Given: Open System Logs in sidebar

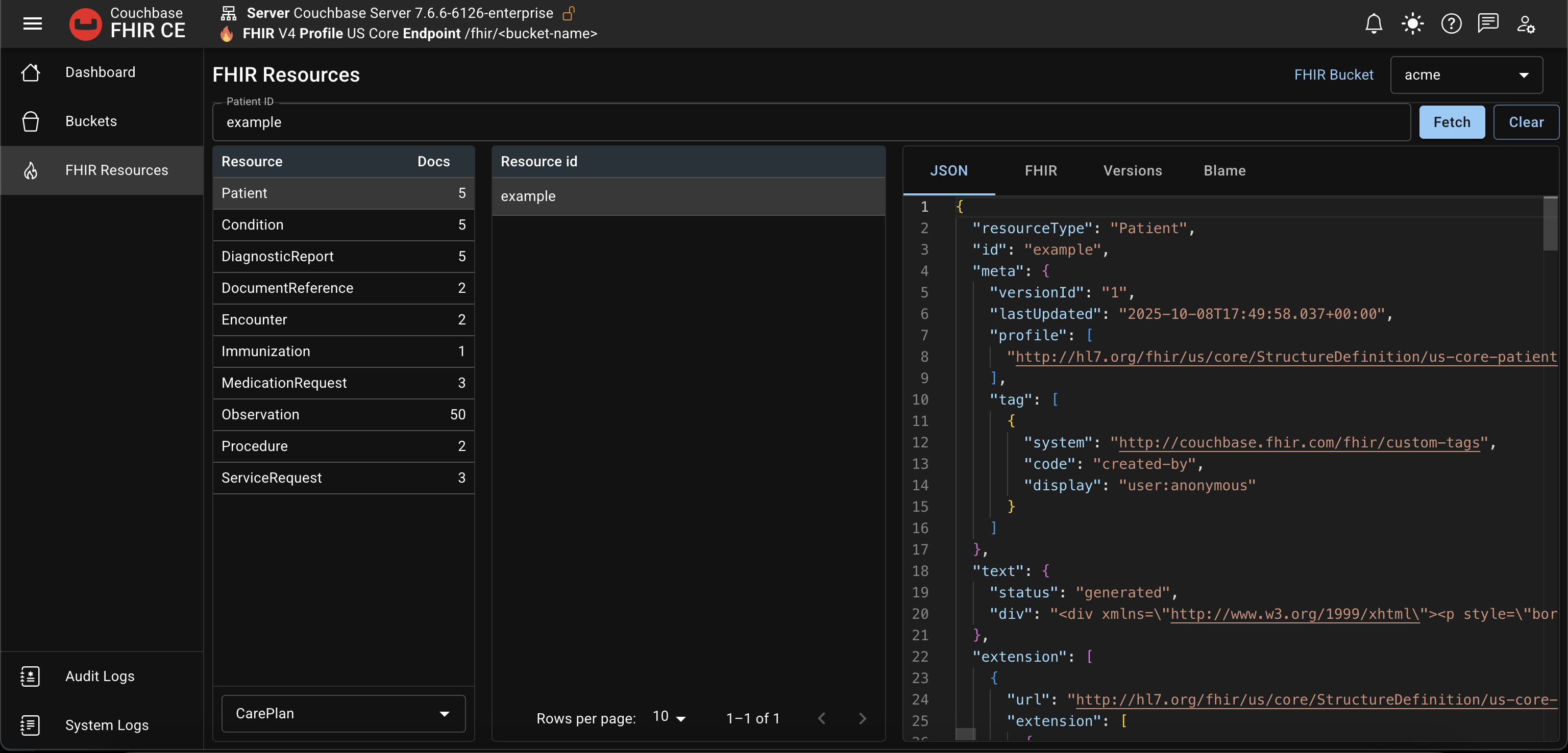Looking at the screenshot, I should tap(107, 725).
